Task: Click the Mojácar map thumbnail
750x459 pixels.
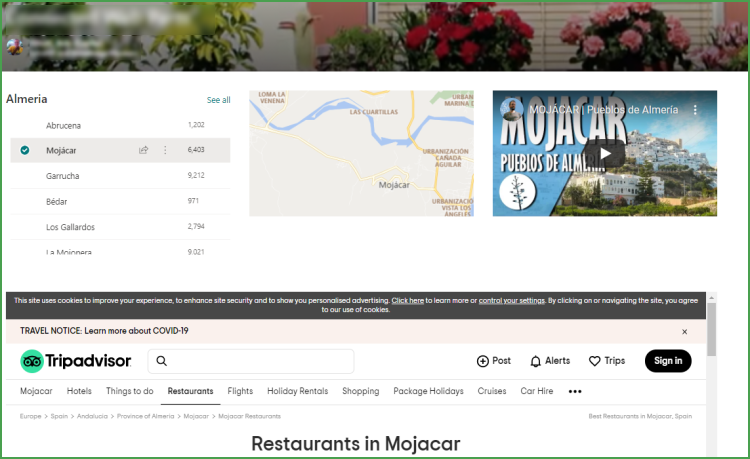Action: click(x=361, y=153)
